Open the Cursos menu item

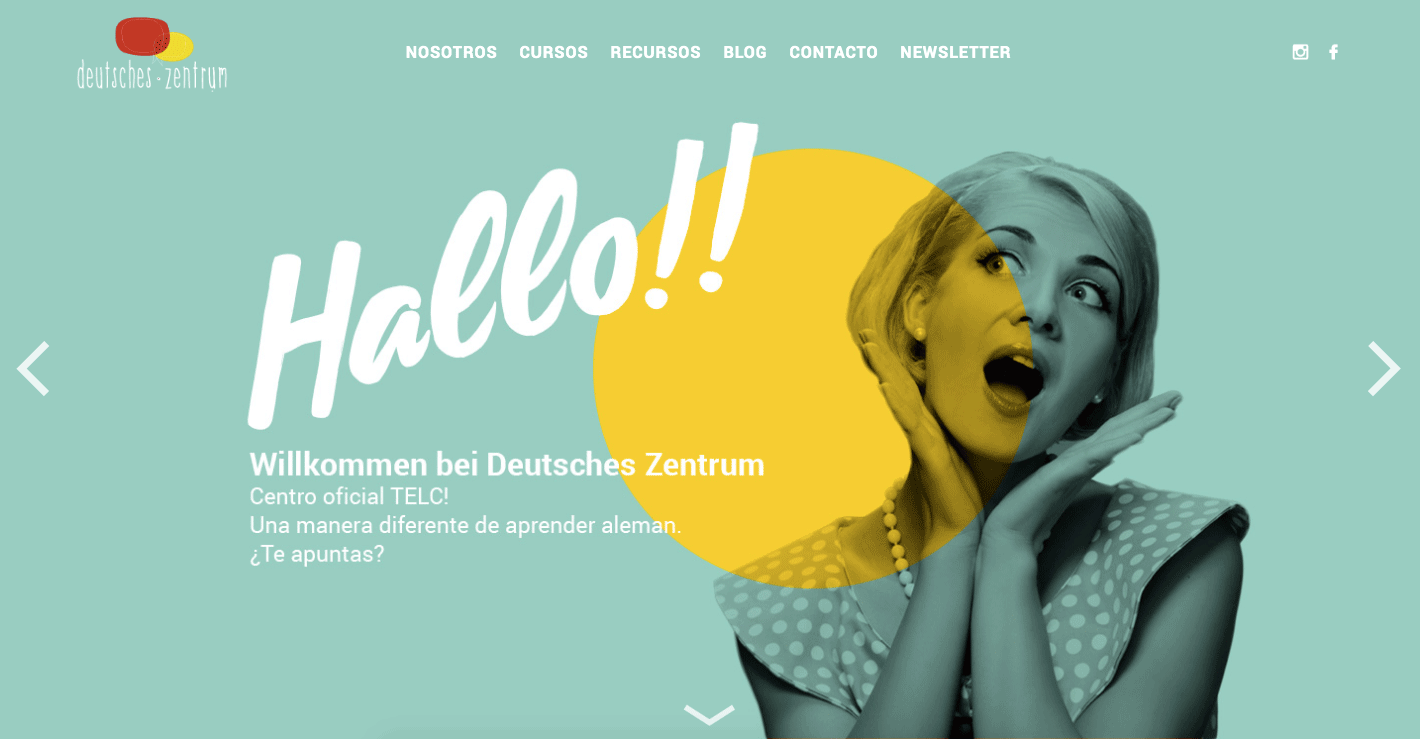coord(553,52)
